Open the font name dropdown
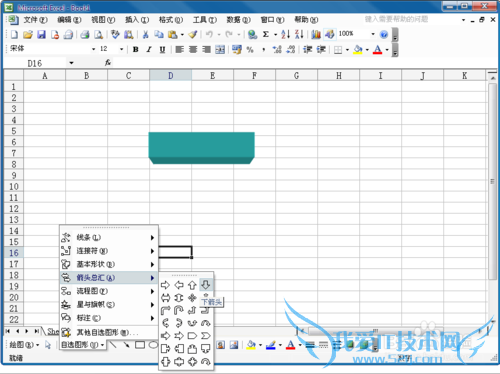 coord(94,49)
